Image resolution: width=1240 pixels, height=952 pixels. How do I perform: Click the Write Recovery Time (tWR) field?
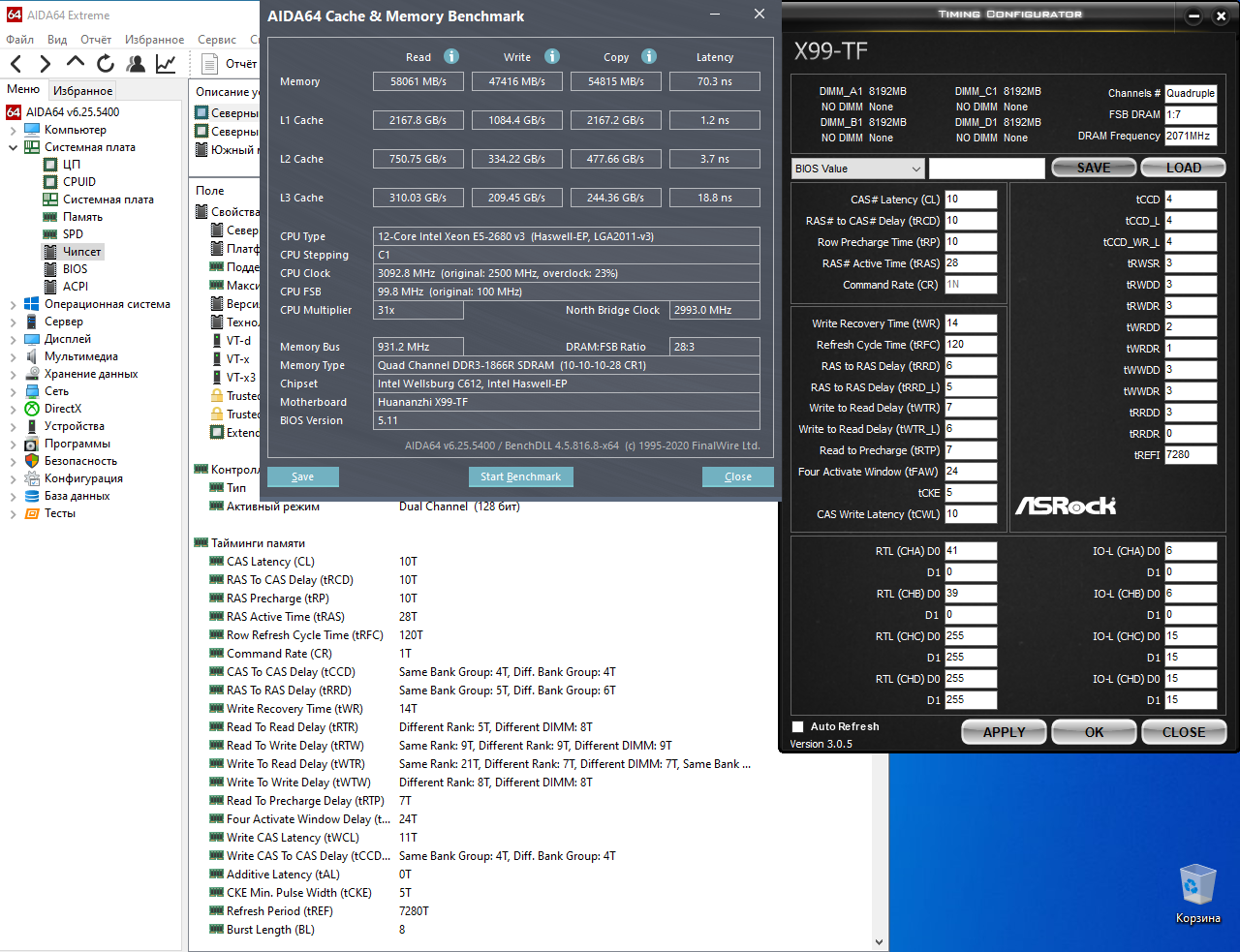pyautogui.click(x=971, y=323)
